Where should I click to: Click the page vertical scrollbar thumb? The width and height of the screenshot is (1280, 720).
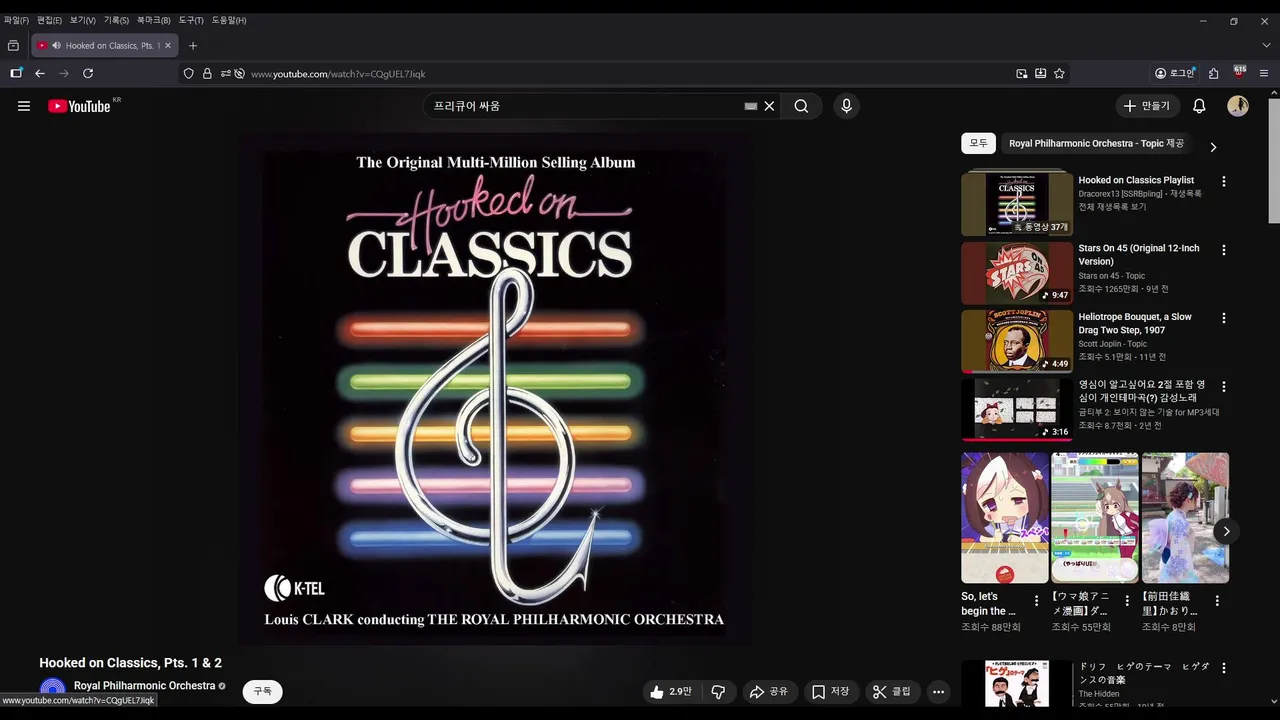pyautogui.click(x=1274, y=161)
